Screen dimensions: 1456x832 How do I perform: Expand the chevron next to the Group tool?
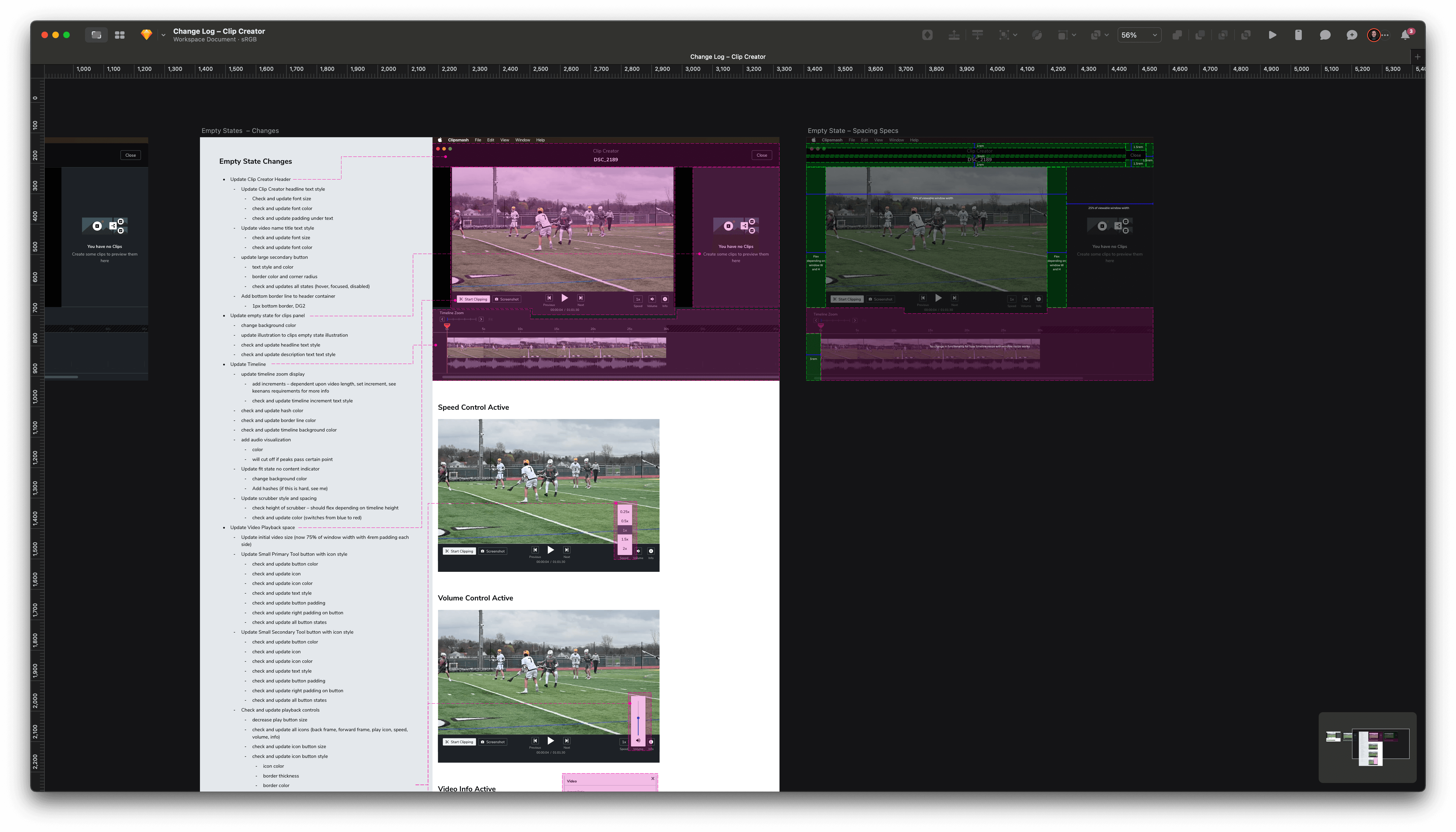pyautogui.click(x=1015, y=35)
